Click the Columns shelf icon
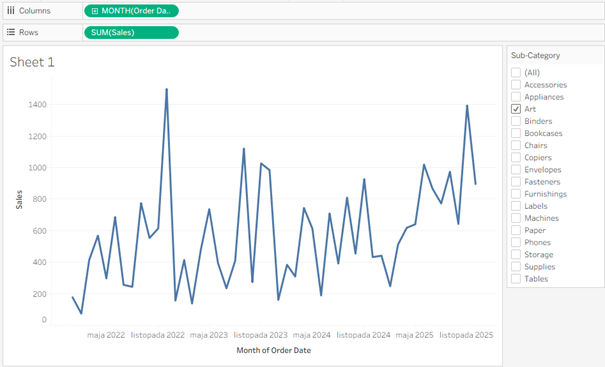This screenshot has width=605, height=367. [x=11, y=11]
